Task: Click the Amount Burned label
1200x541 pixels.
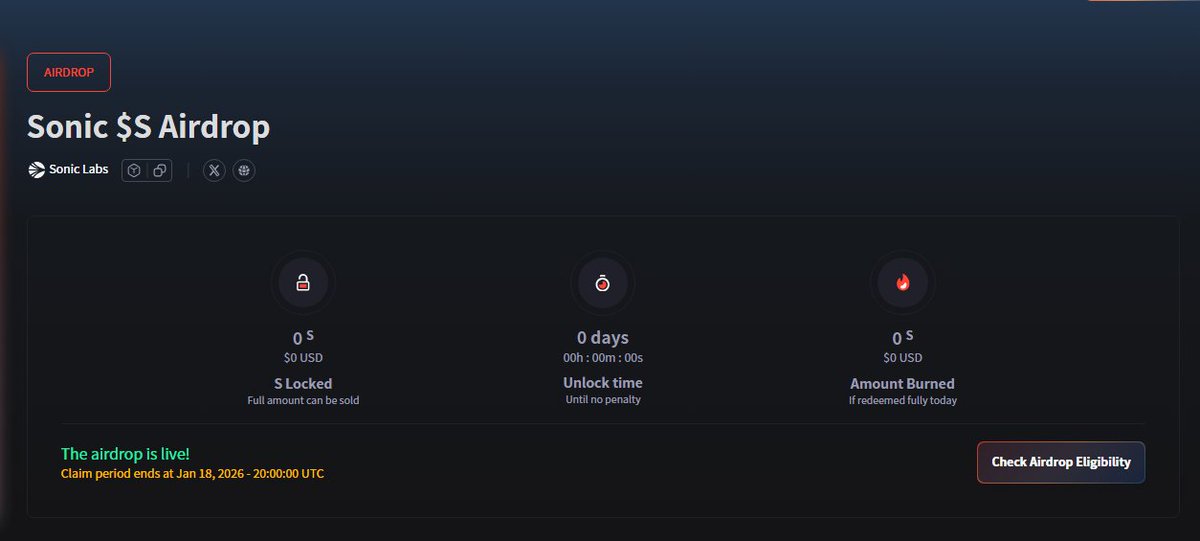Action: (903, 383)
